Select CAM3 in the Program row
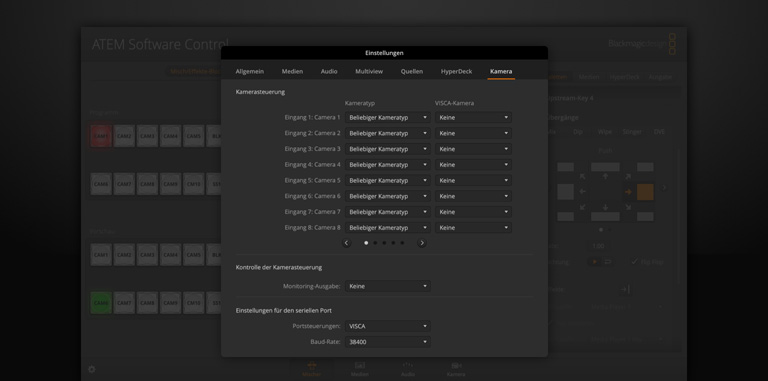Viewport: 768px width, 381px height. 147,136
